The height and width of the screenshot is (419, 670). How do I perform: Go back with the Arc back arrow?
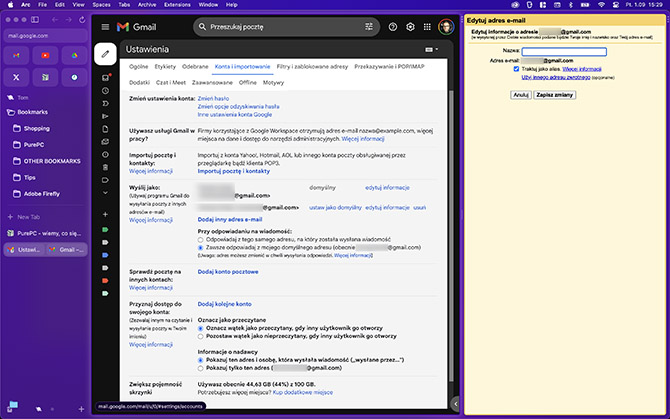coord(55,20)
